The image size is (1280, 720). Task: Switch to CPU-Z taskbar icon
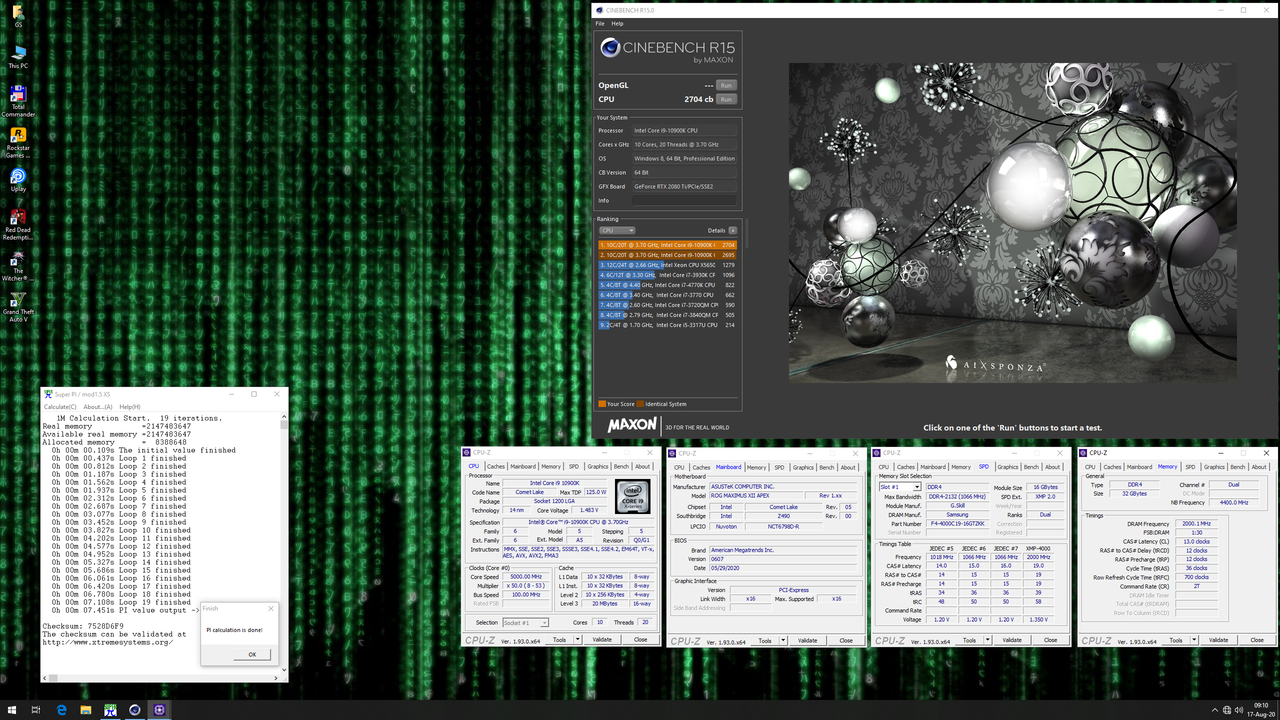point(160,710)
